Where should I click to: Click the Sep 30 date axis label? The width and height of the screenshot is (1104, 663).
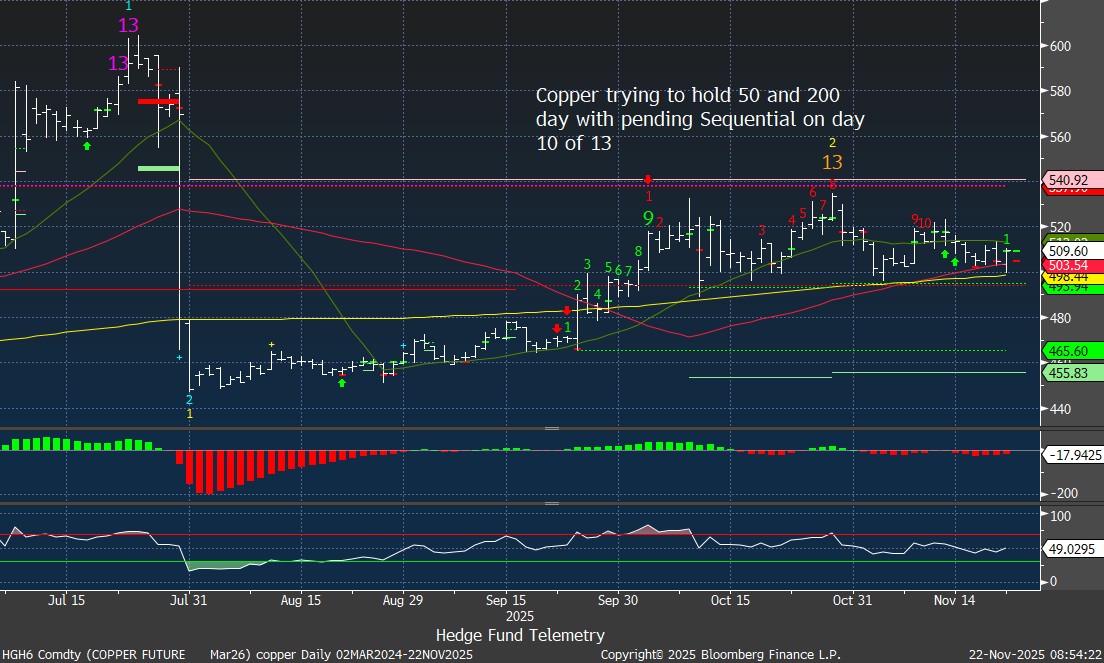pos(617,601)
